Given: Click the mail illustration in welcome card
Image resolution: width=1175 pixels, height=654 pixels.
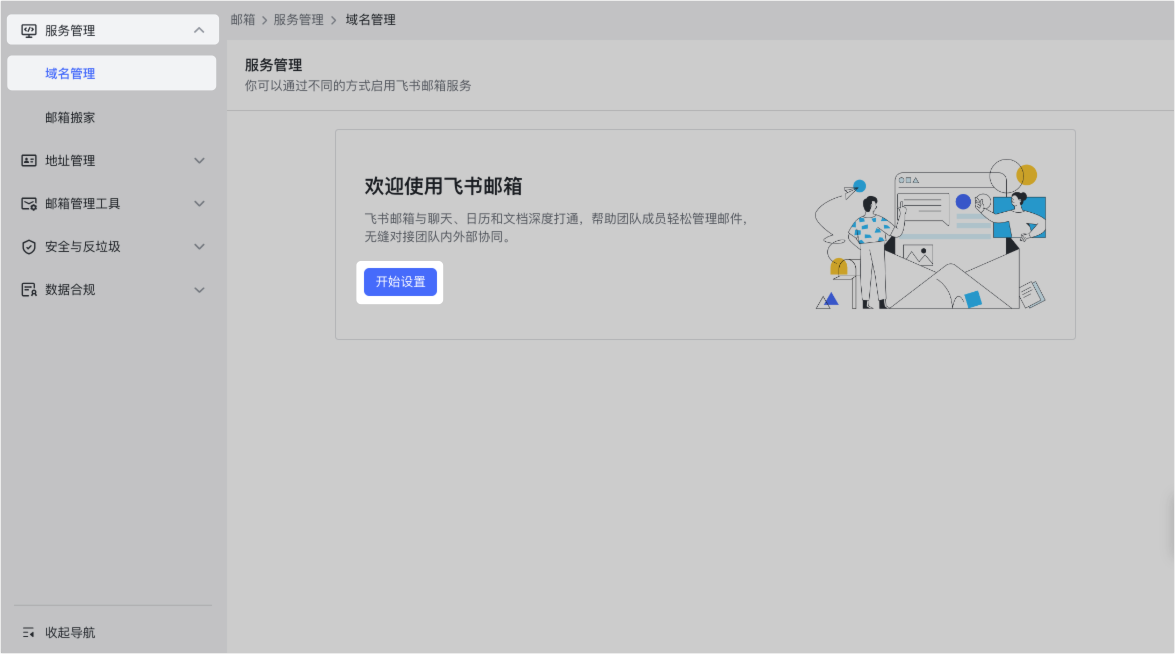Looking at the screenshot, I should (x=931, y=234).
